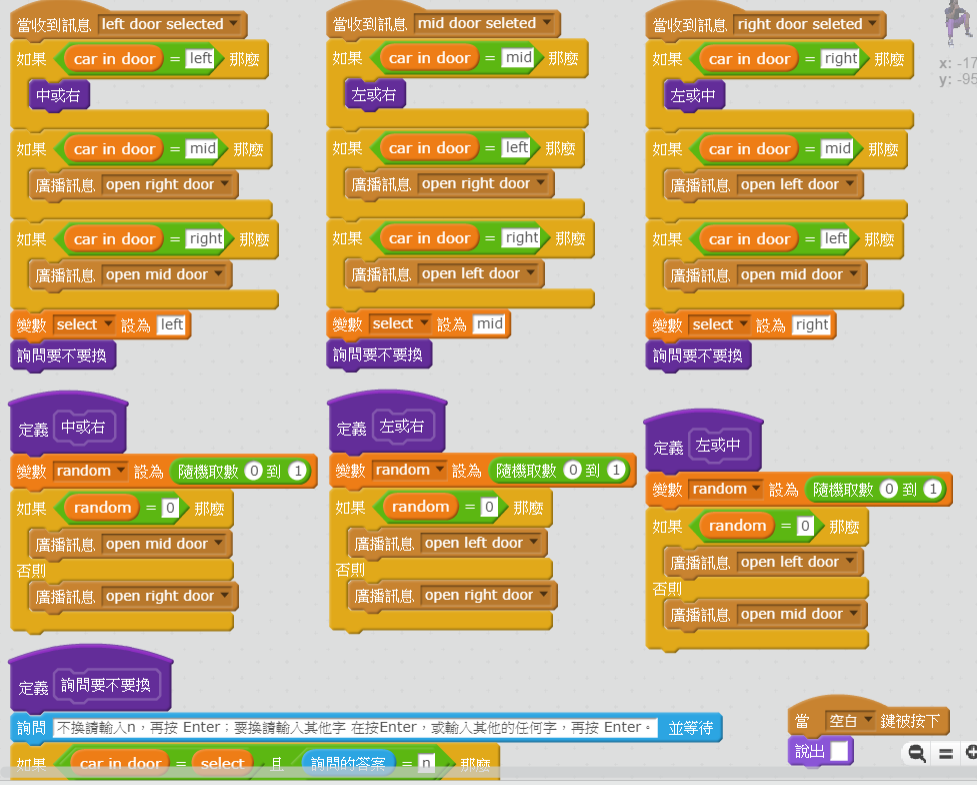Click 'open left door' broadcast in 左或中 definition
This screenshot has height=785, width=977.
tap(763, 562)
